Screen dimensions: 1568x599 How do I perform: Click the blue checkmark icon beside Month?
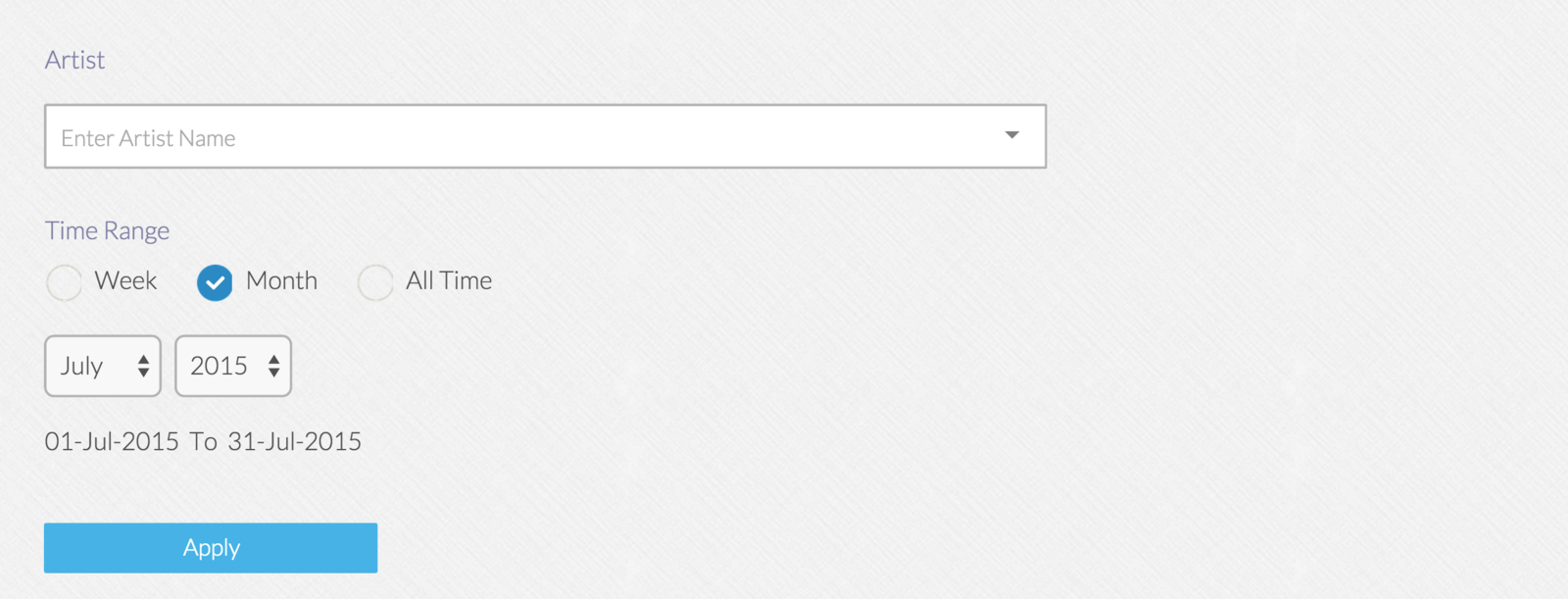pos(215,283)
